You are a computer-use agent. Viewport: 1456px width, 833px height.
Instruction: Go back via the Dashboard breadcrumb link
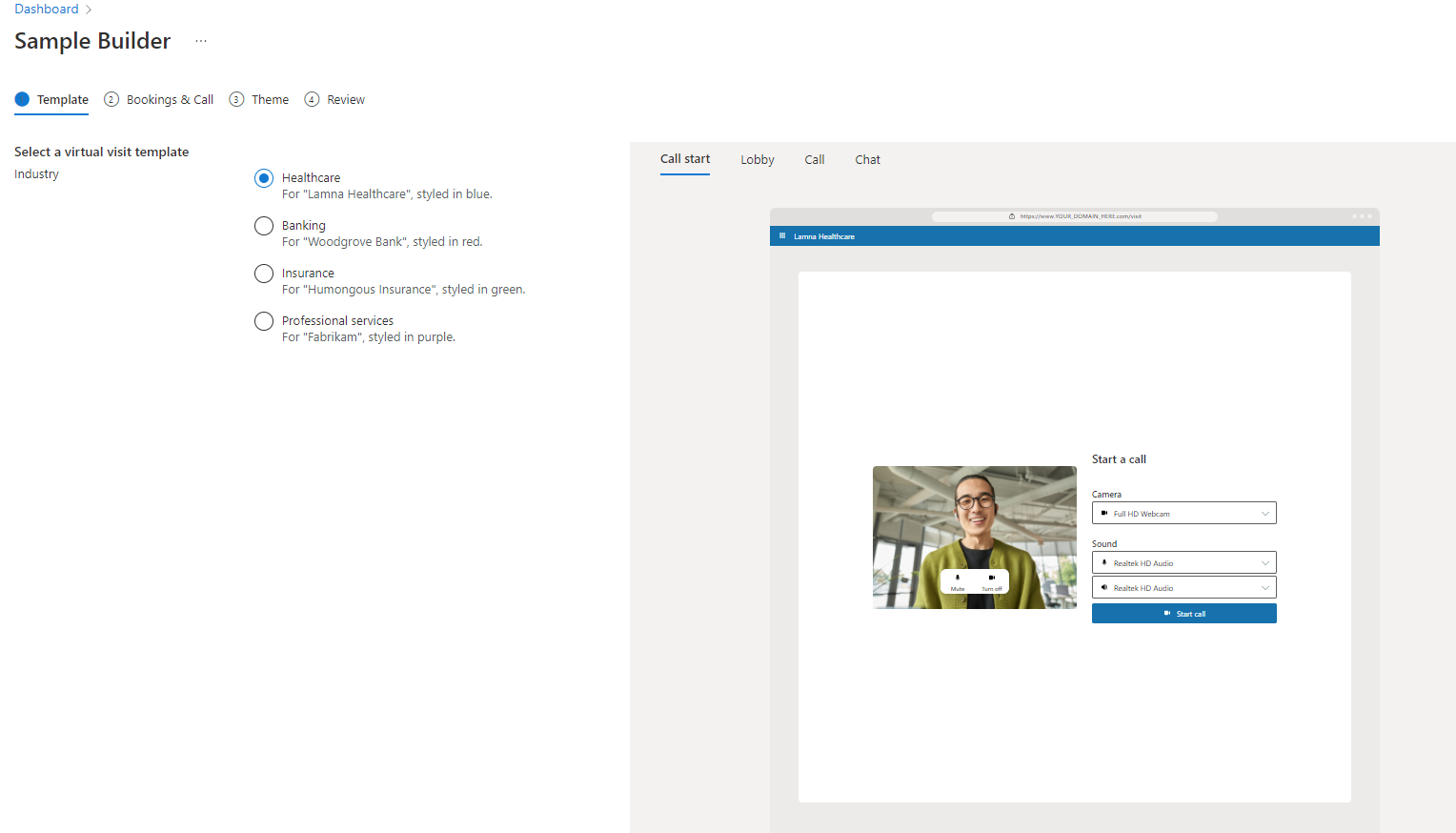[46, 9]
